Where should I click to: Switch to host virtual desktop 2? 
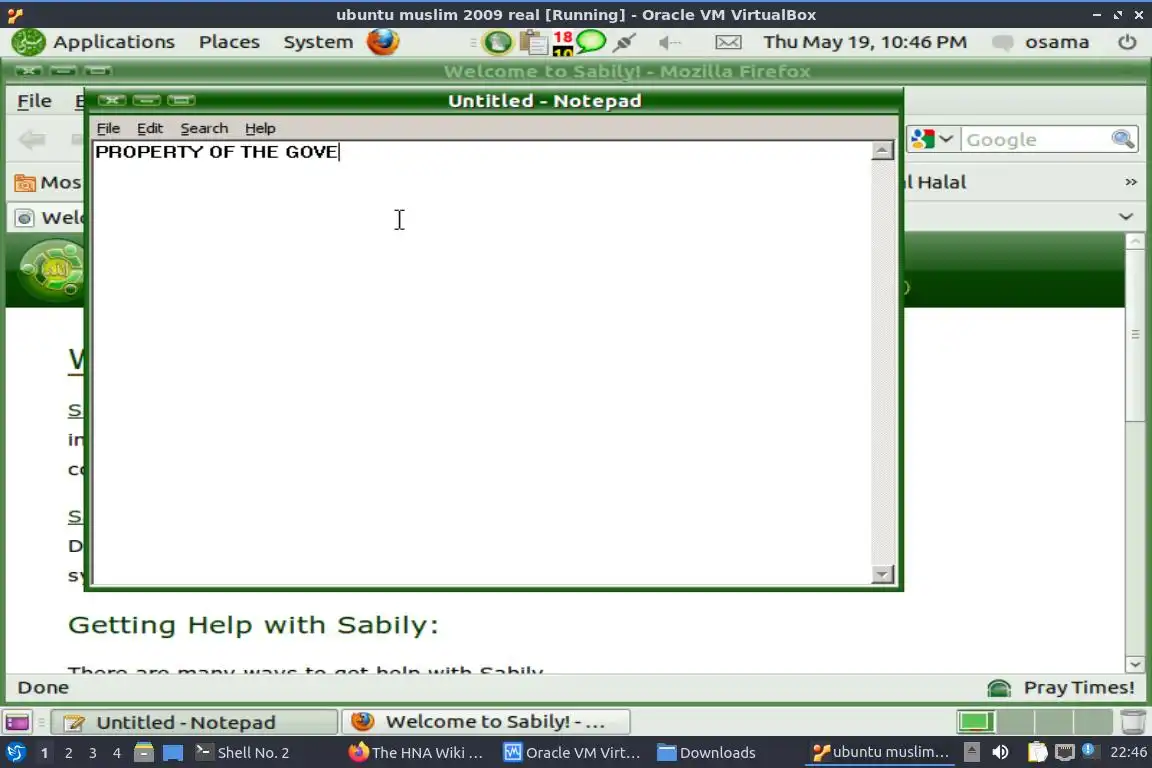(x=68, y=753)
